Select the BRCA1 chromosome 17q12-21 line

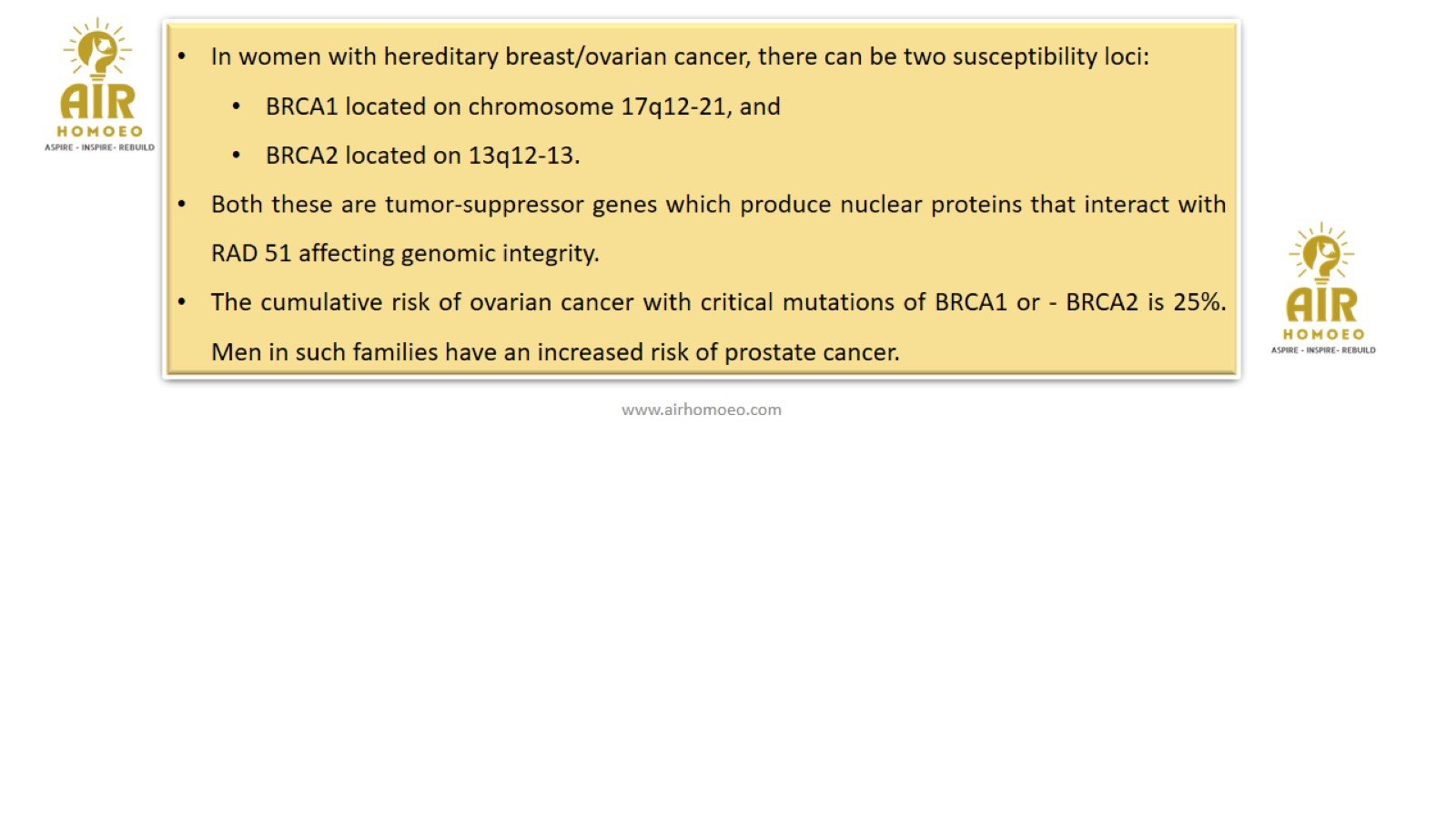click(522, 106)
